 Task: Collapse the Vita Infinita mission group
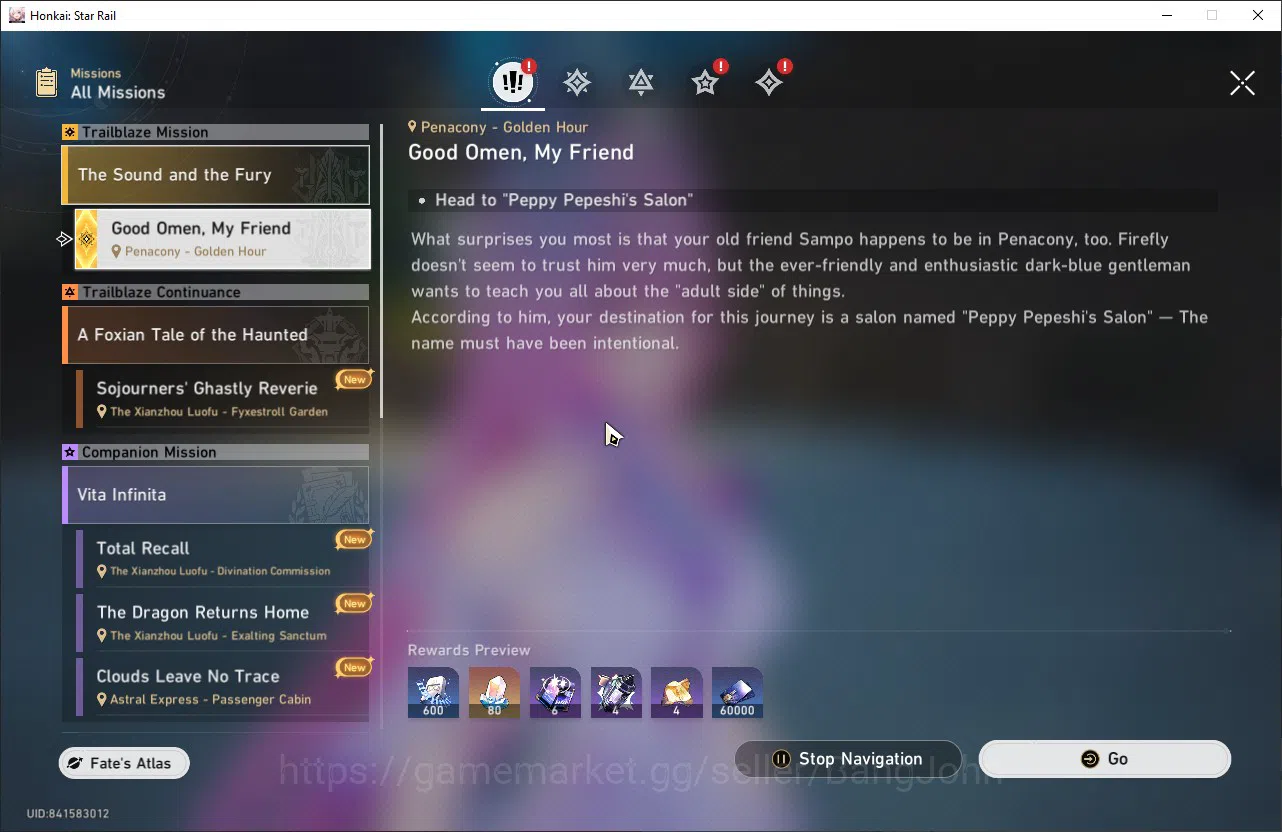coord(215,495)
